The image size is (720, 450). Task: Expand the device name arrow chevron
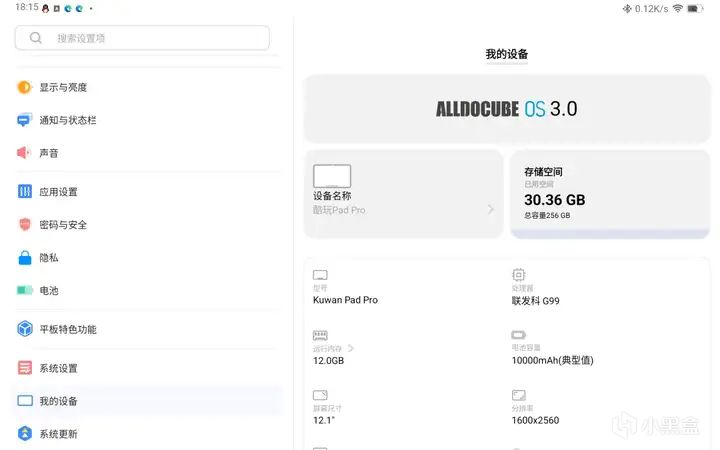click(491, 210)
